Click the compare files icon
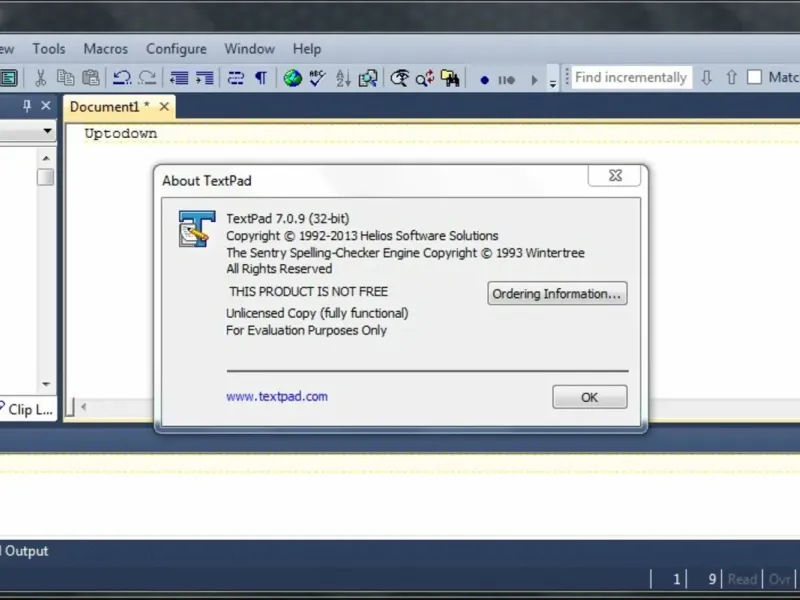Image resolution: width=800 pixels, height=600 pixels. click(368, 78)
